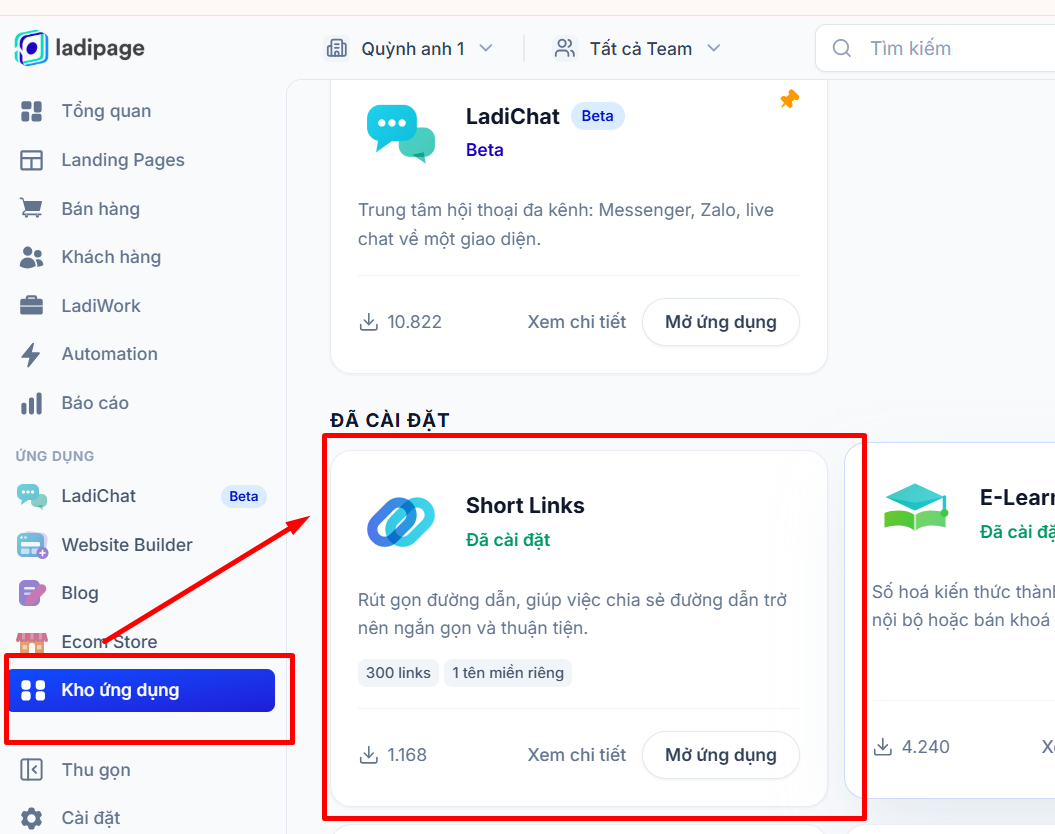The image size is (1055, 834).
Task: Click download icon next to 10.822
Action: [x=368, y=322]
